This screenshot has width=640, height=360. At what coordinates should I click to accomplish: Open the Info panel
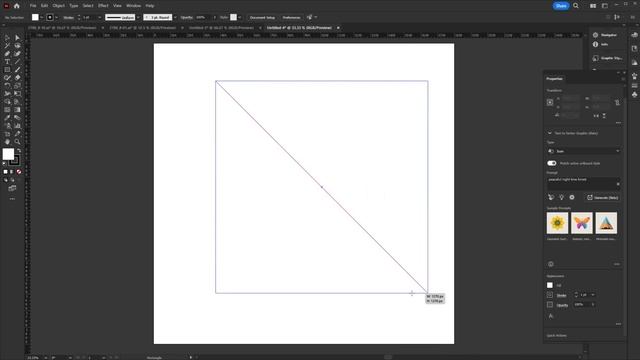tap(601, 44)
